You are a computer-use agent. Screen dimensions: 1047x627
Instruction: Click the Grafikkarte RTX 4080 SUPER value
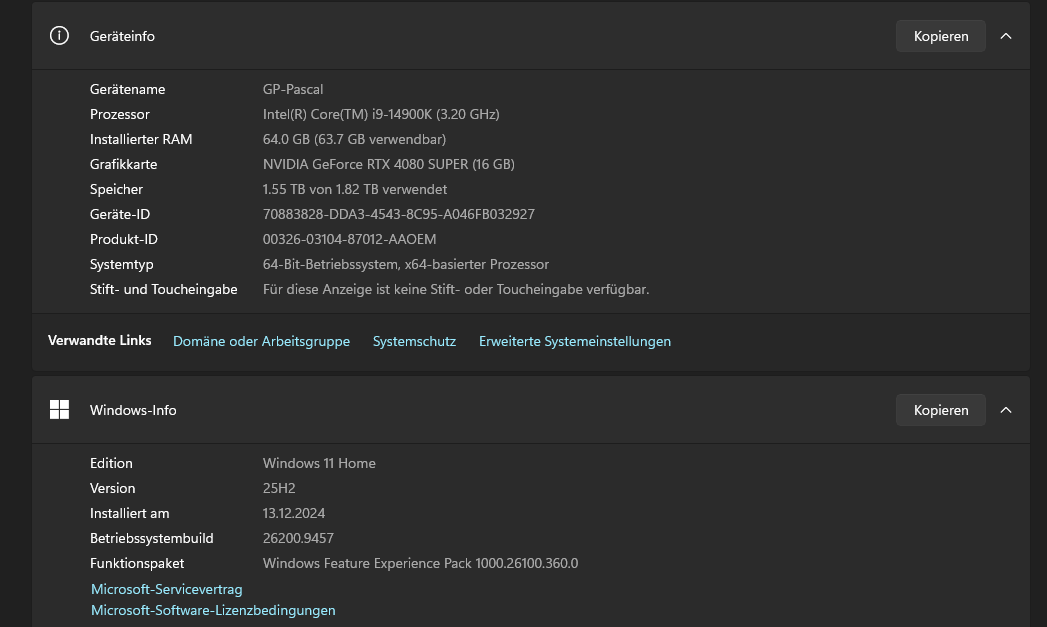389,164
